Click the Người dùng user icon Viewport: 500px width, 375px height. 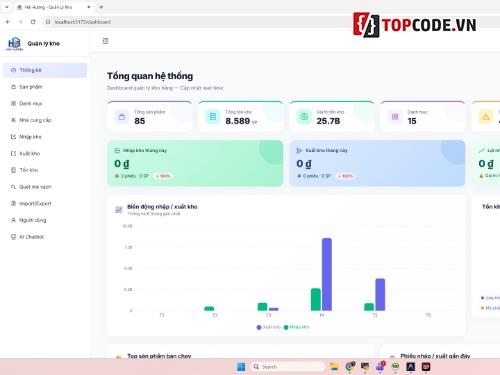coord(13,220)
